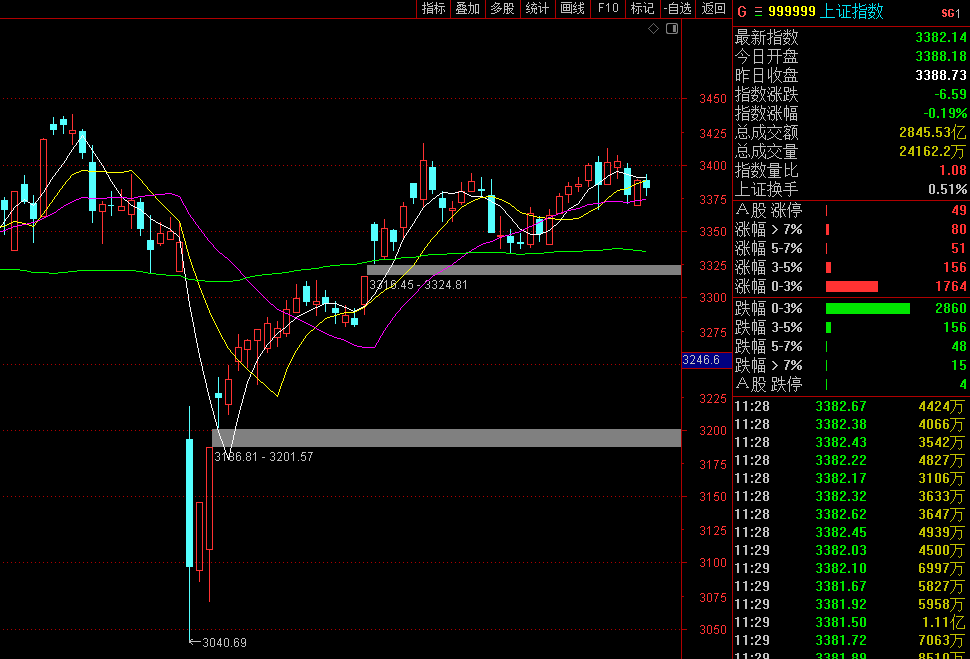
Task: Click the 涨幅 > 7% row
Action: [x=851, y=230]
